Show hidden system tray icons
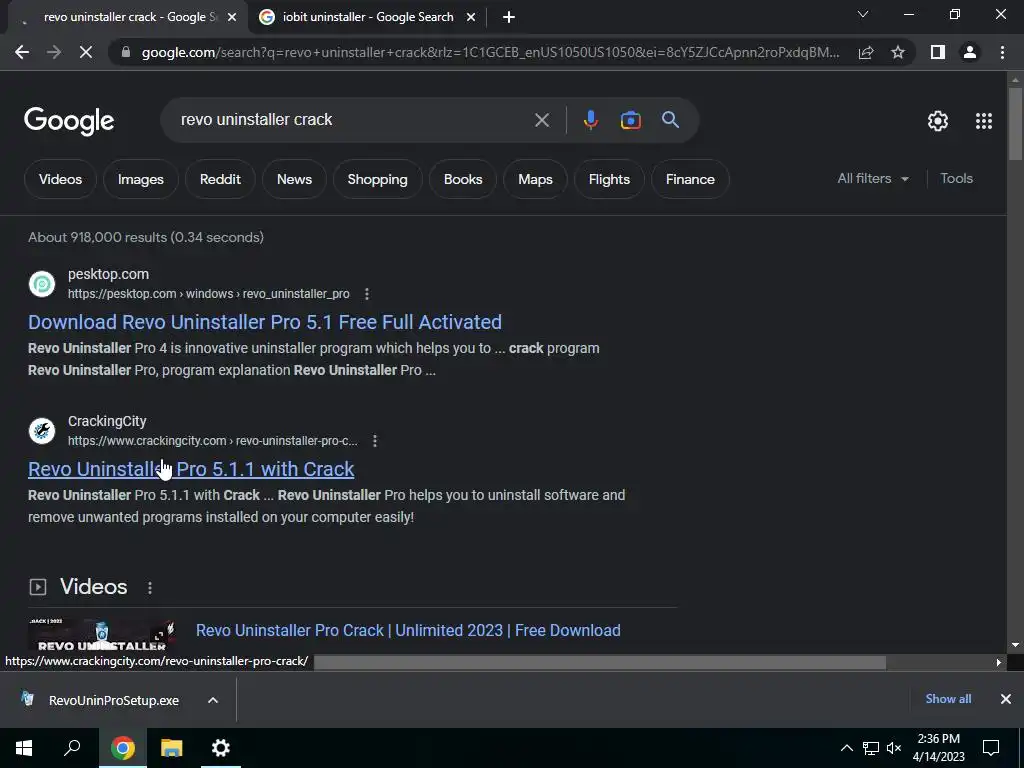This screenshot has width=1024, height=768. 846,748
